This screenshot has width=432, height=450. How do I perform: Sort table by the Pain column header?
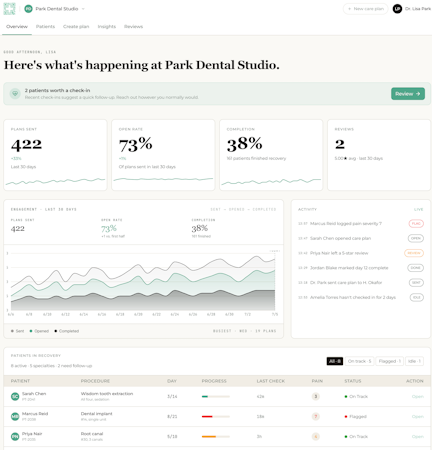(x=317, y=381)
